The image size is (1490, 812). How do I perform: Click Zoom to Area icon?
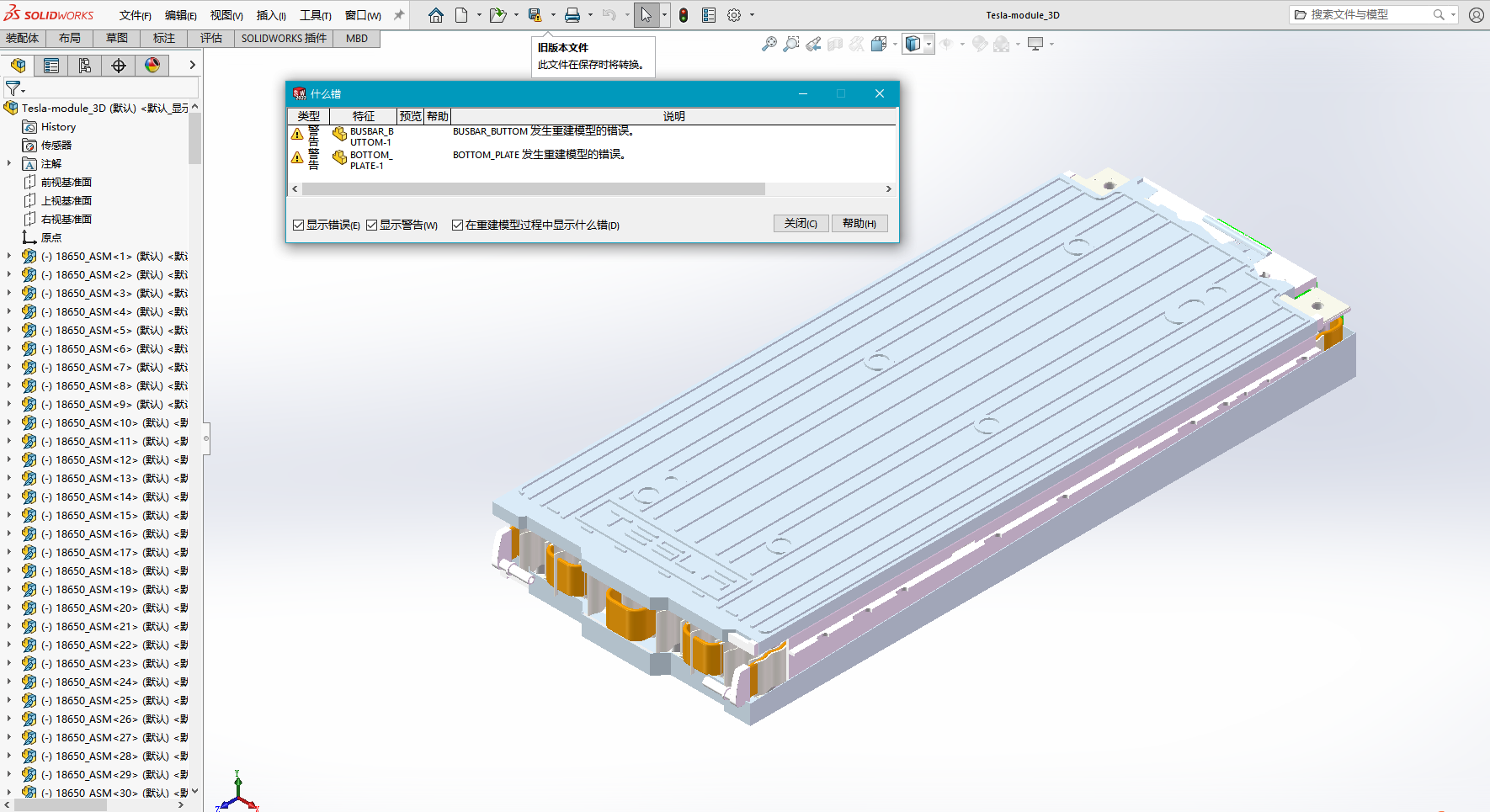click(791, 44)
